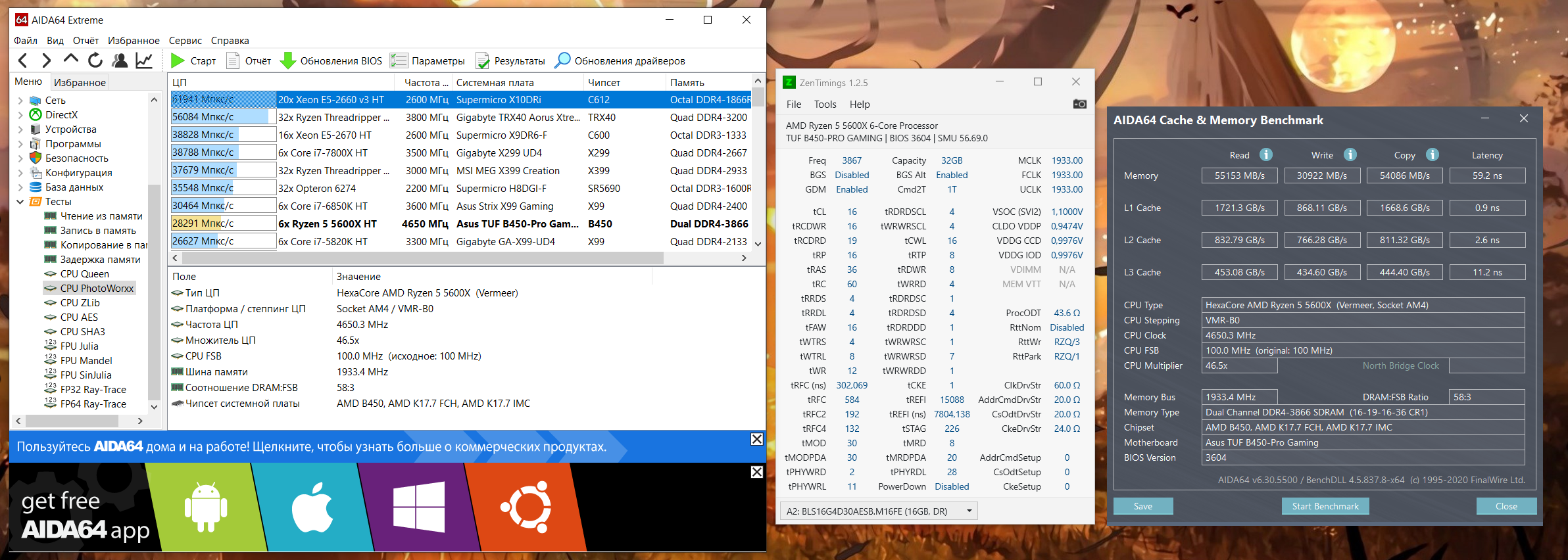1568x560 pixels.
Task: Click the Android icon in the AIDA64 app banner
Action: point(206,507)
